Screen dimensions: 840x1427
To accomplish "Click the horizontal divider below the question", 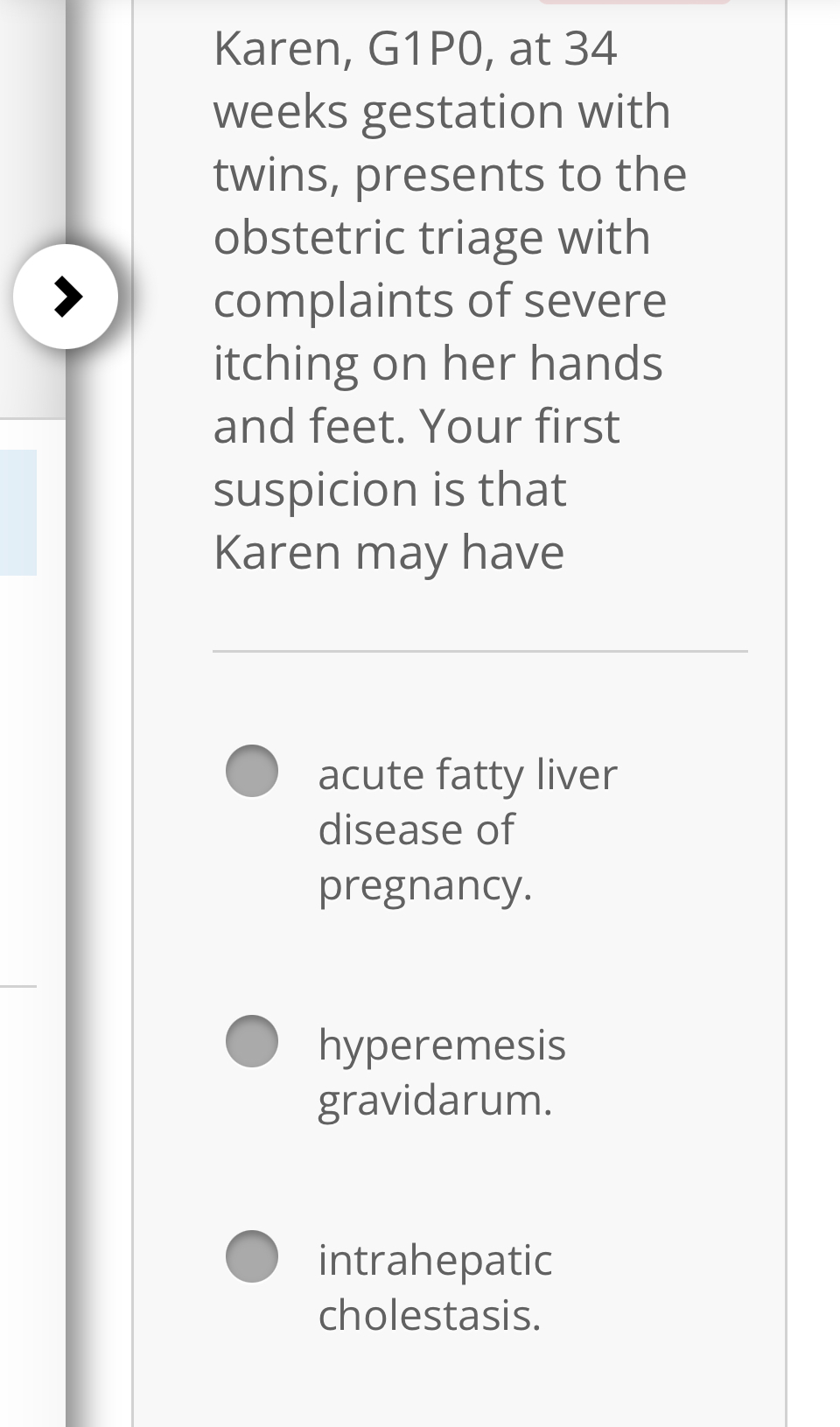I will pyautogui.click(x=480, y=650).
